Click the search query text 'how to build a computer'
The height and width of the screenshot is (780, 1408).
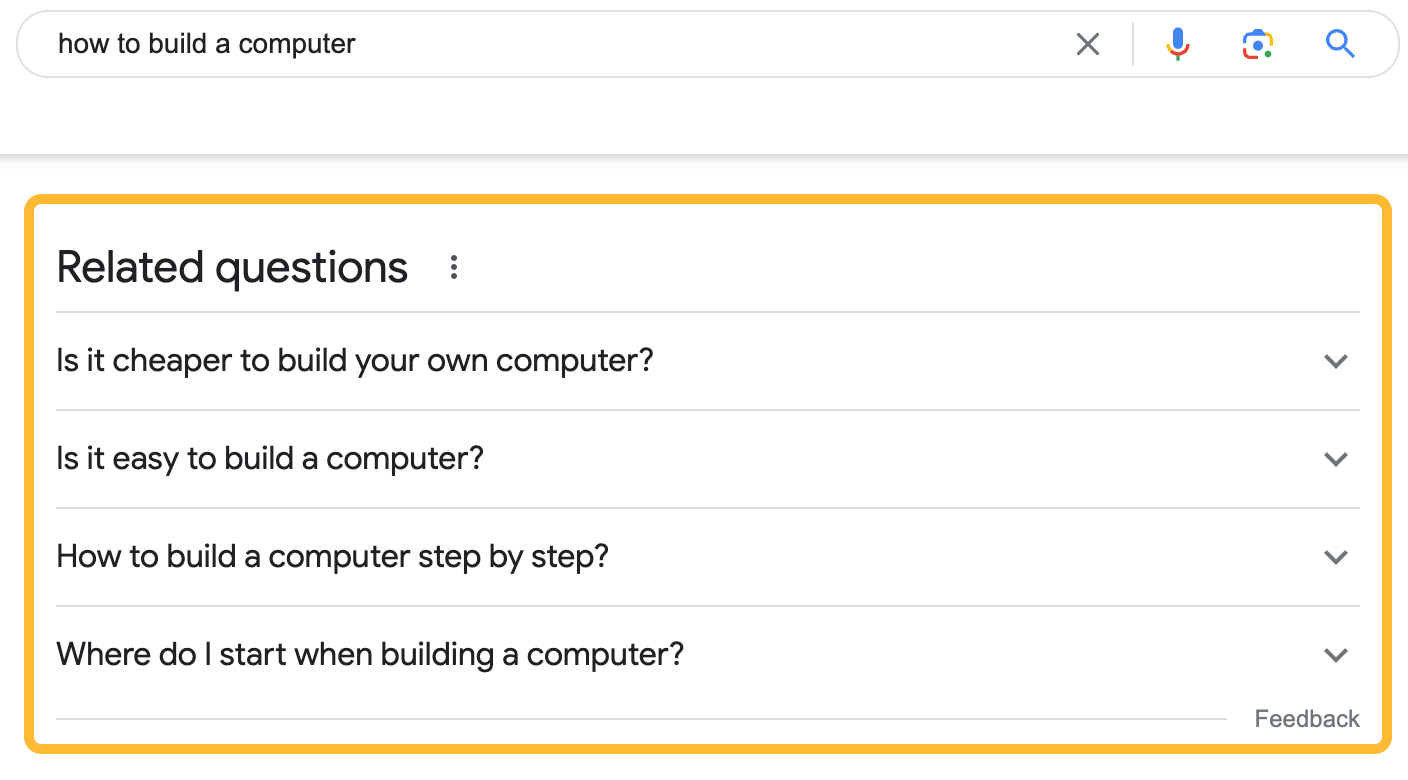click(x=207, y=44)
